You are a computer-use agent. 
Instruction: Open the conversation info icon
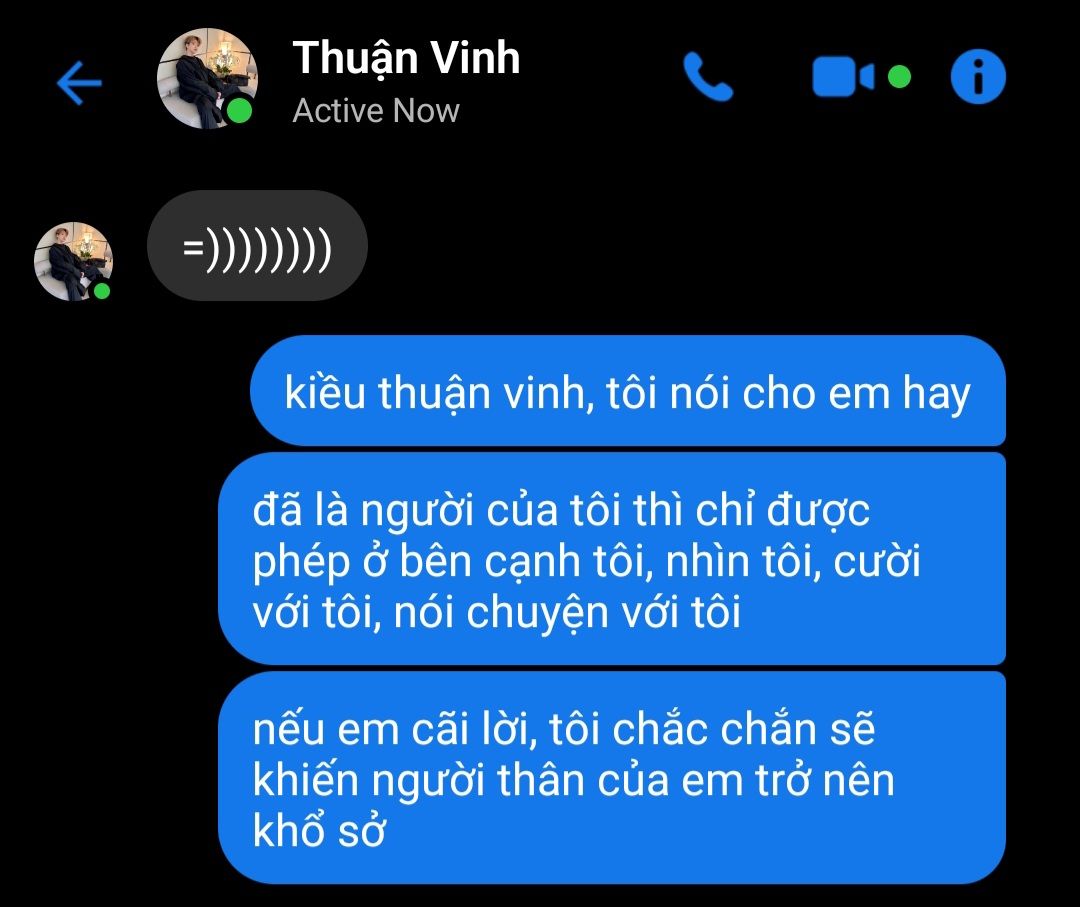coord(978,76)
